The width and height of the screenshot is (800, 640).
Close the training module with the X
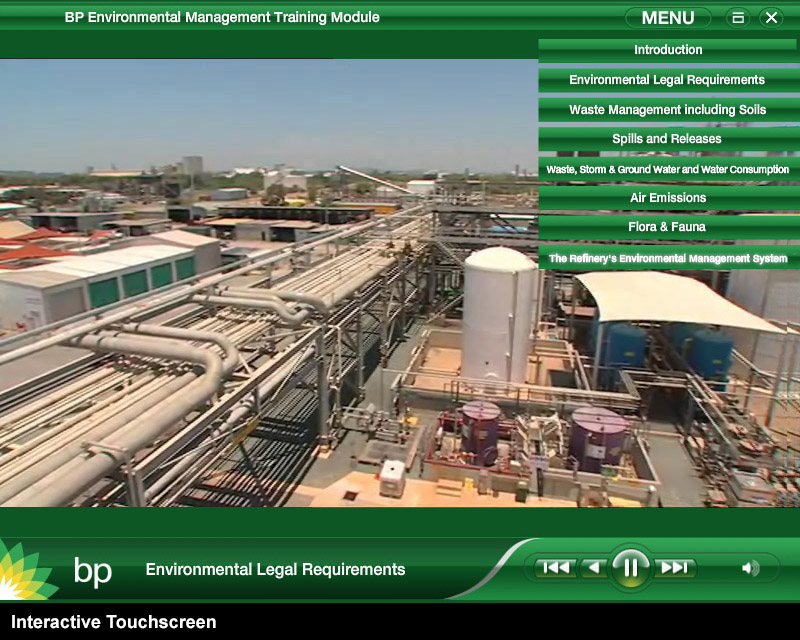(x=770, y=17)
